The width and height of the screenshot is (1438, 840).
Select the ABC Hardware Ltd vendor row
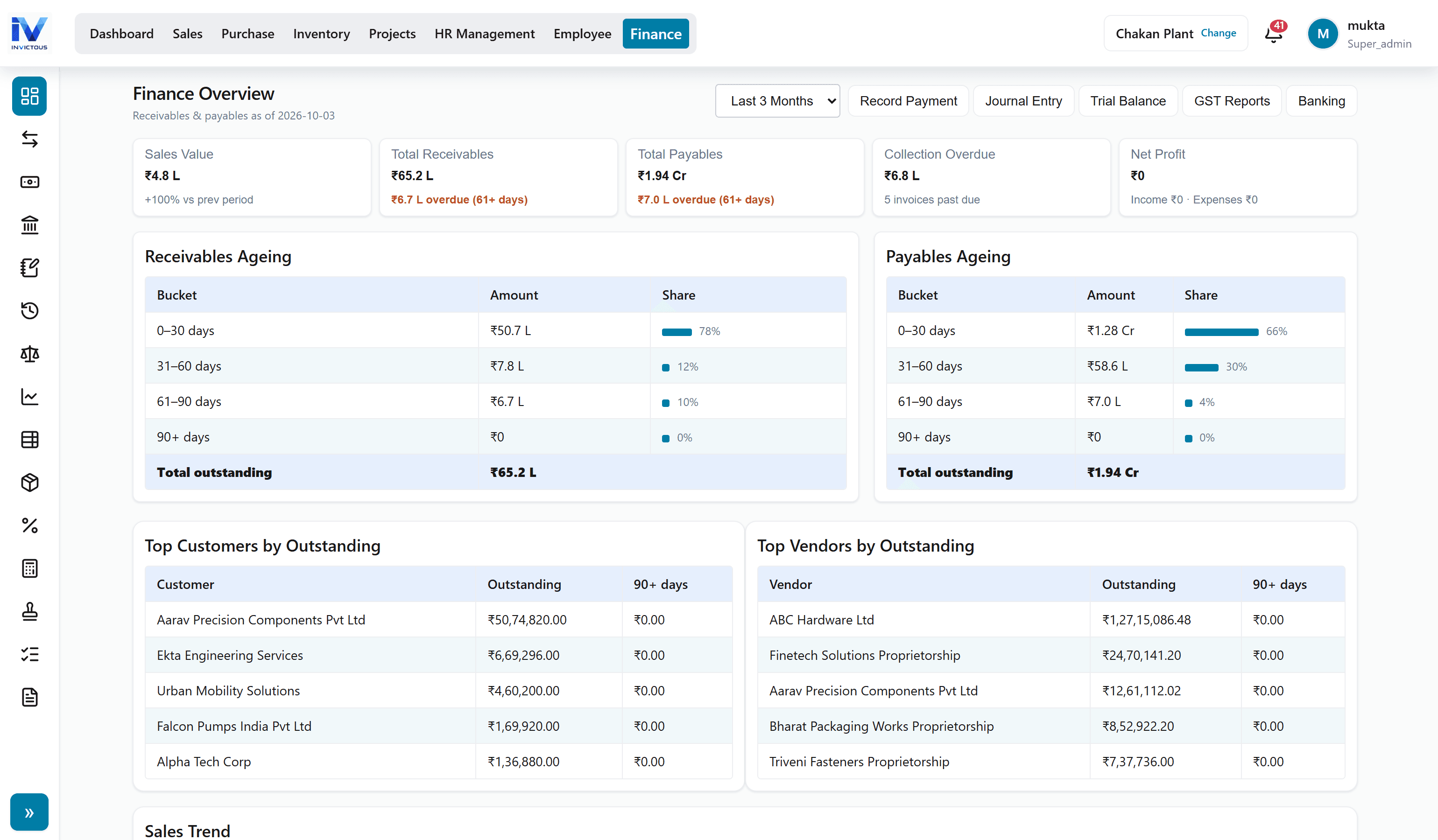(x=1051, y=619)
